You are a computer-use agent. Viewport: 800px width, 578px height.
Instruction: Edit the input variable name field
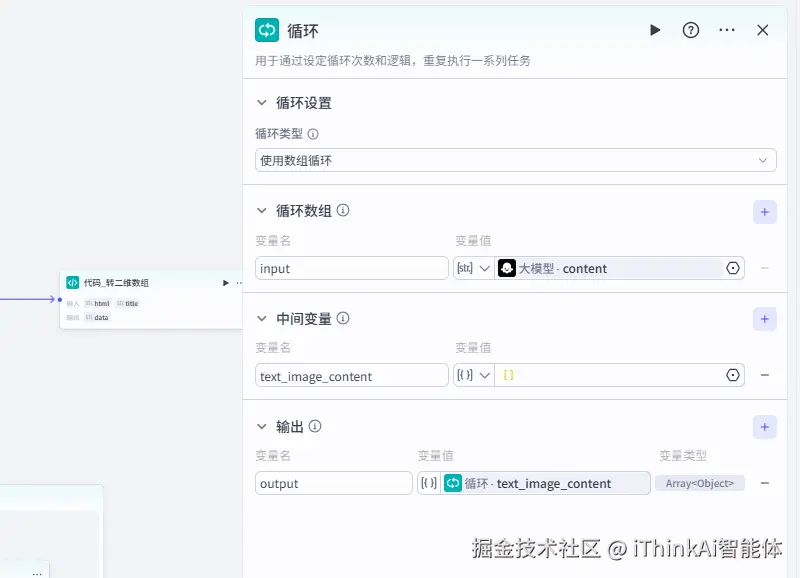click(352, 268)
